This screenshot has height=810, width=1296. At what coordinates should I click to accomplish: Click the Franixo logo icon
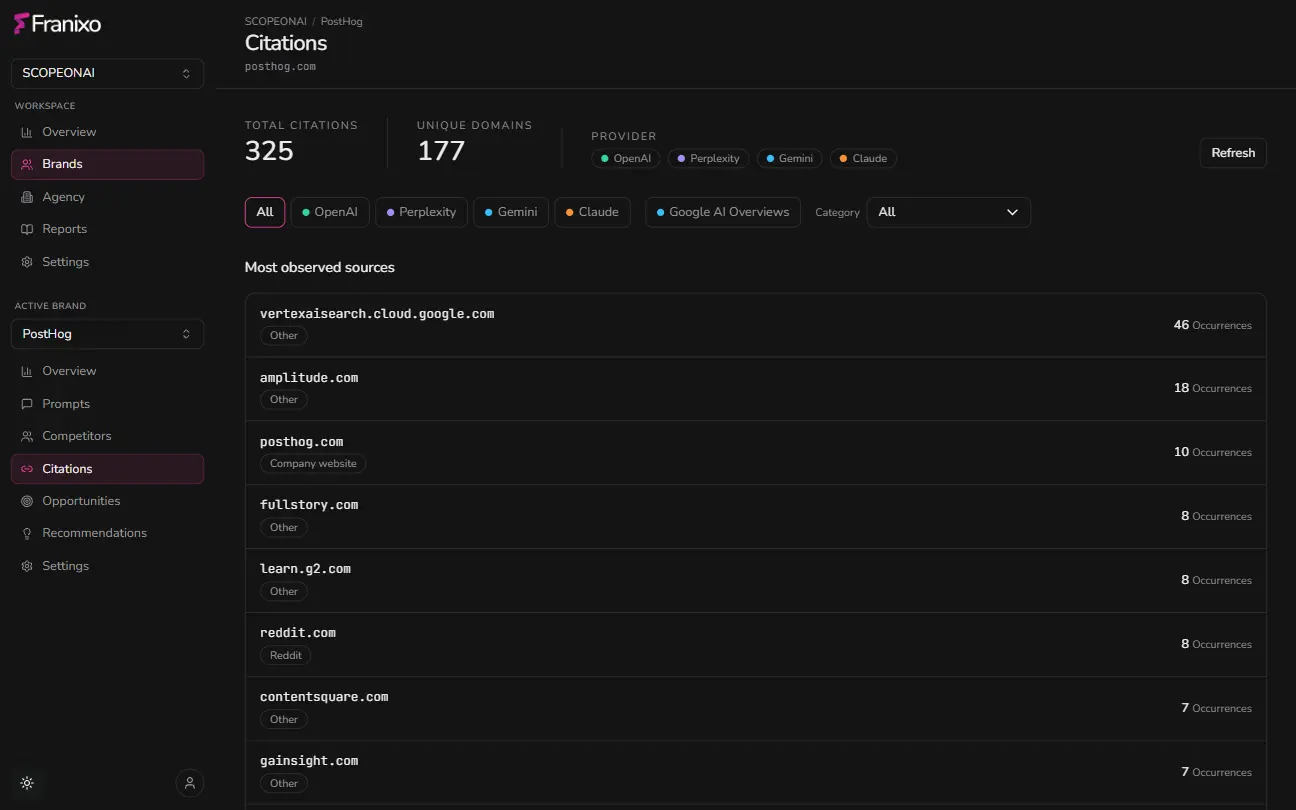tap(21, 23)
